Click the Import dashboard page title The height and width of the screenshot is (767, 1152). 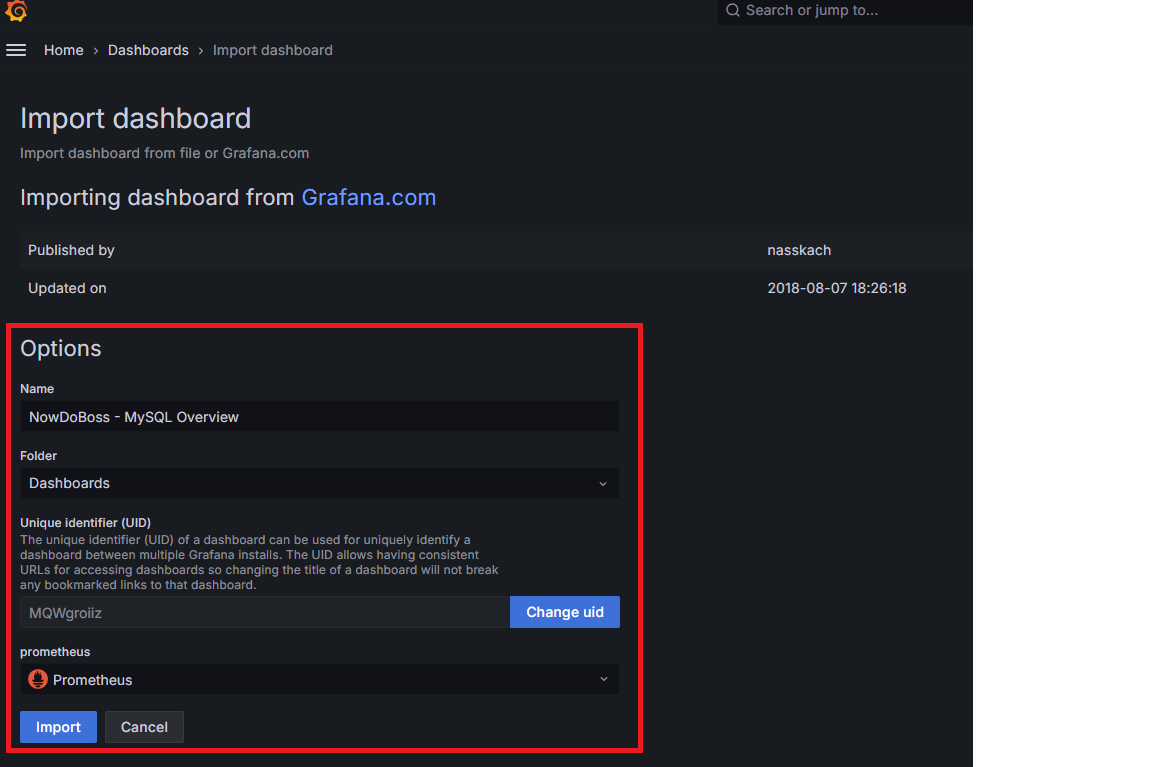click(x=136, y=119)
